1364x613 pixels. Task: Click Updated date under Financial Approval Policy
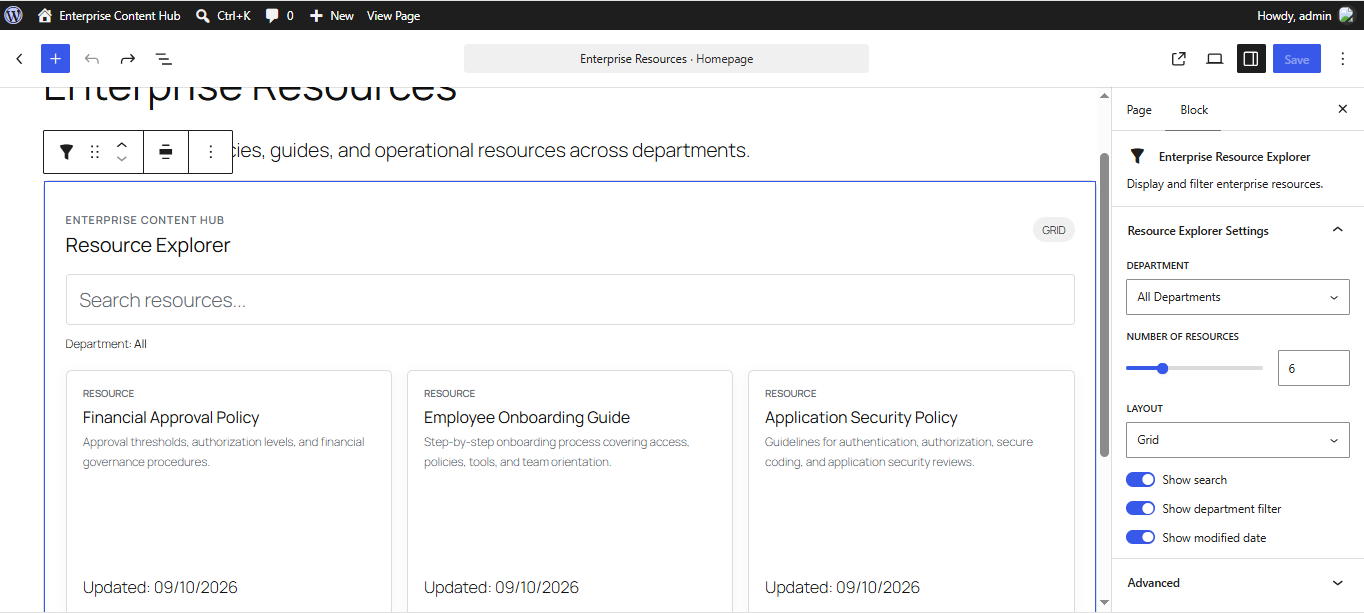[160, 588]
